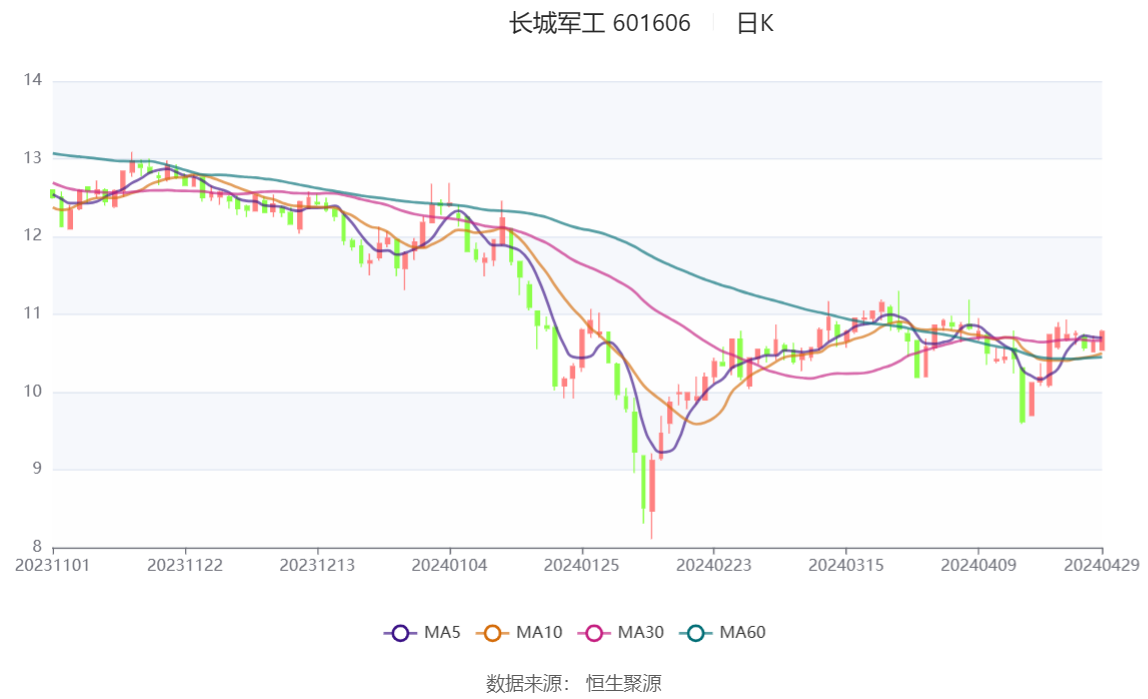This screenshot has width=1148, height=699.
Task: Click the 恒生聚源 data source text
Action: pos(624,683)
